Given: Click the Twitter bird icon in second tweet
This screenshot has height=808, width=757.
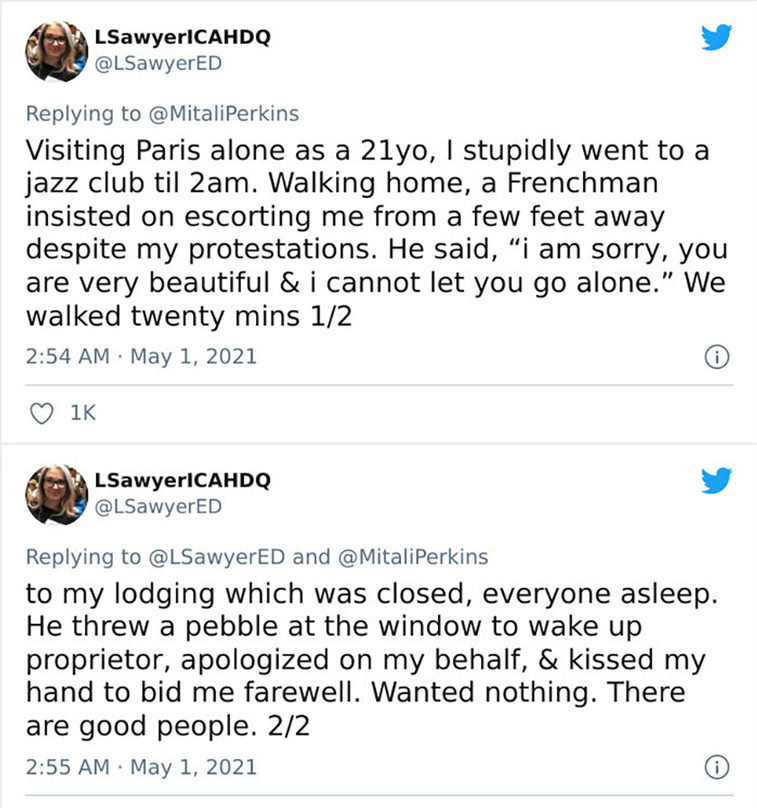Looking at the screenshot, I should click(x=716, y=480).
